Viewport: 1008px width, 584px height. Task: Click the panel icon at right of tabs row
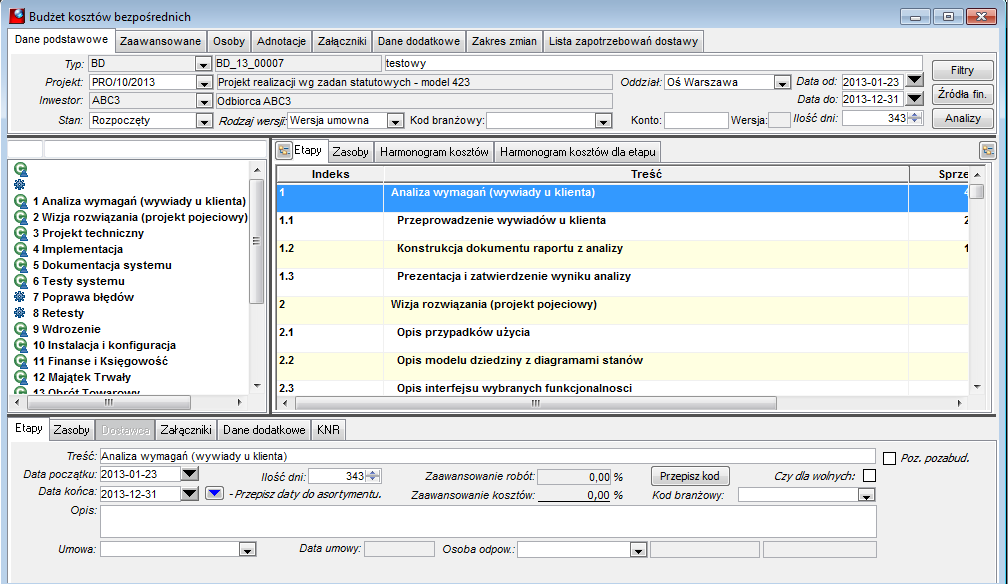coord(987,151)
